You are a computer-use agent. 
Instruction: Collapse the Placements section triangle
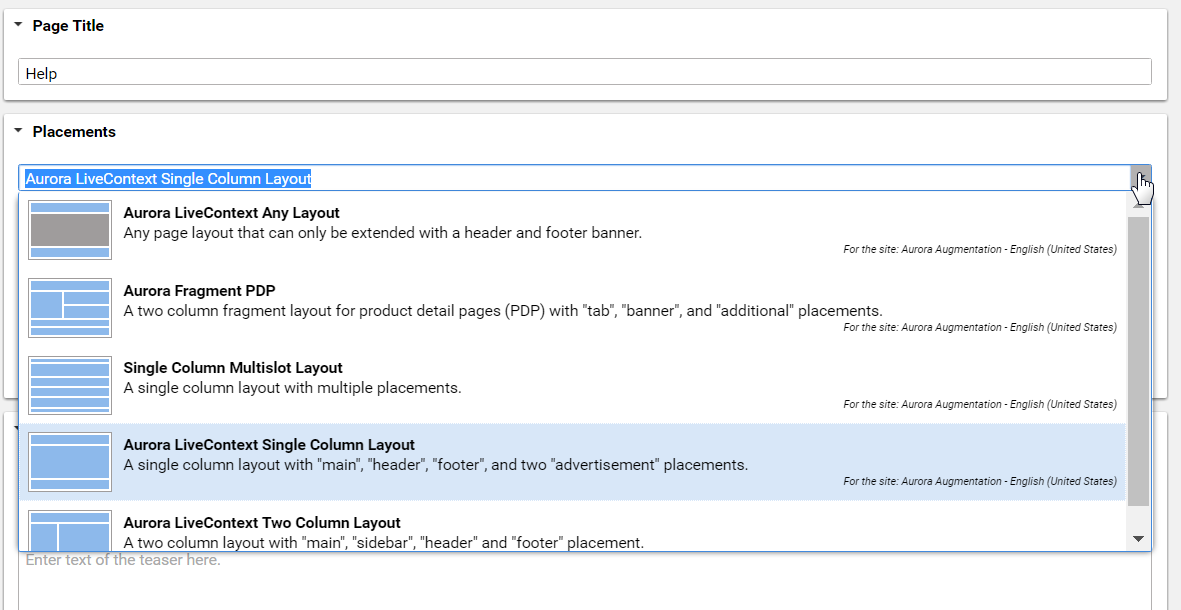point(18,131)
